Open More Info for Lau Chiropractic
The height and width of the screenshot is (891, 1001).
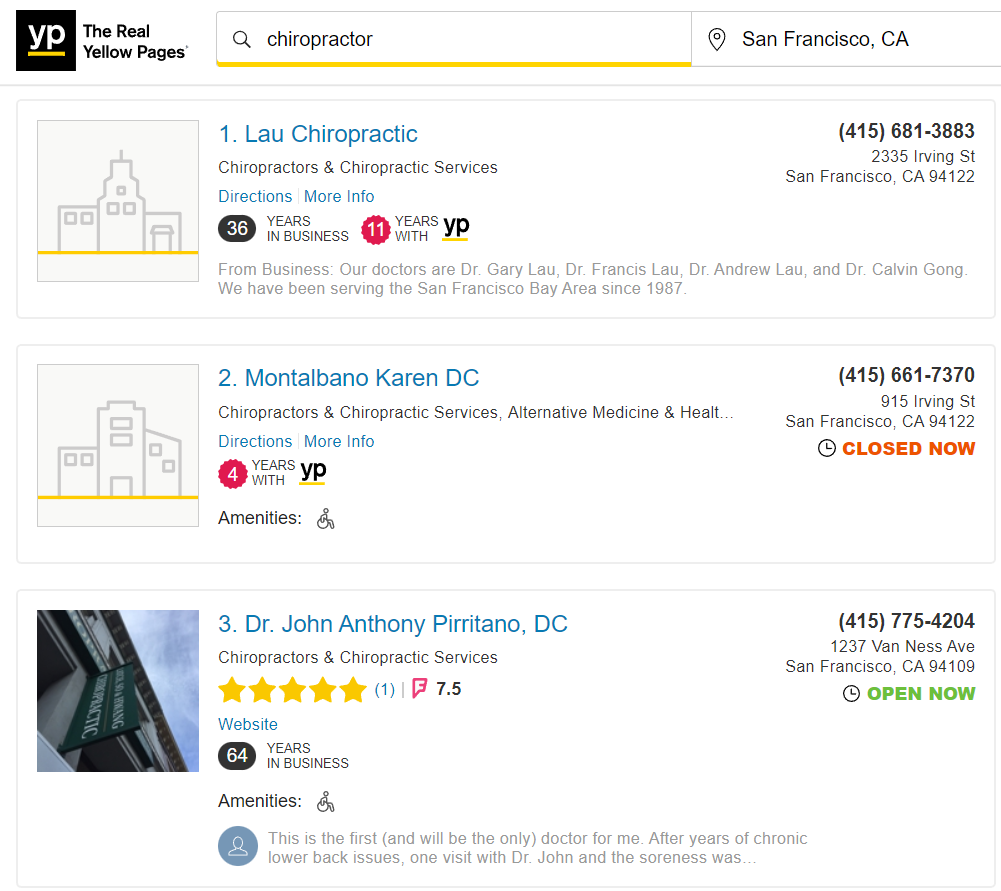click(339, 197)
